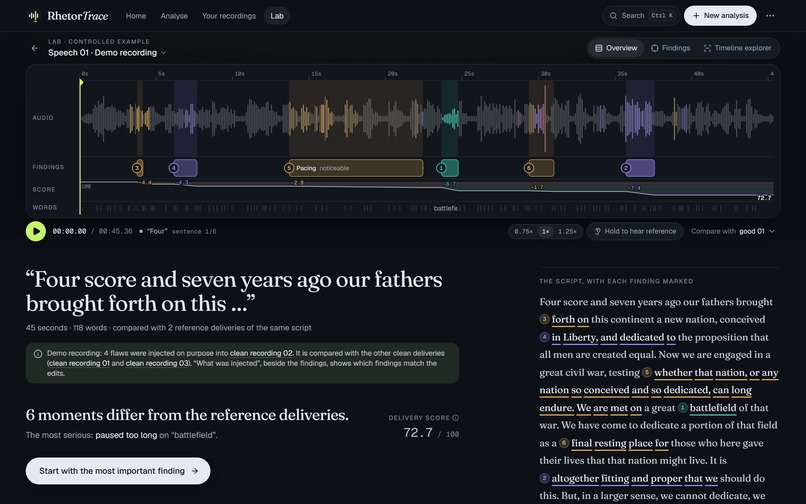The height and width of the screenshot is (504, 806).
Task: Click the -7.4 score drop label
Action: click(x=634, y=188)
